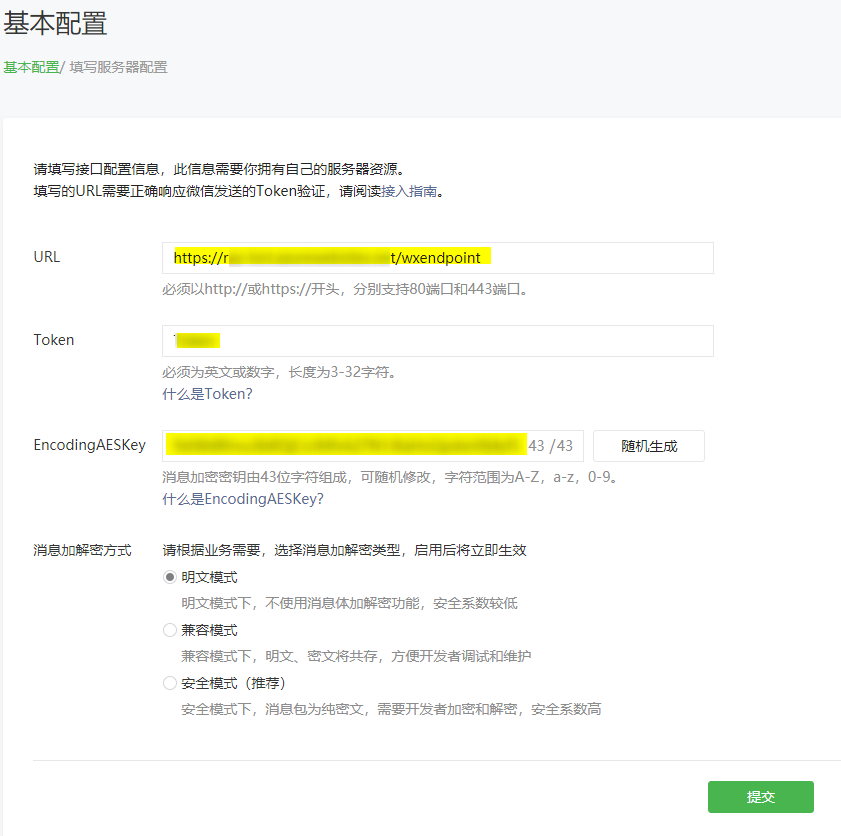Select the 明文模式 radio button
Image resolution: width=841 pixels, height=836 pixels.
pos(169,578)
